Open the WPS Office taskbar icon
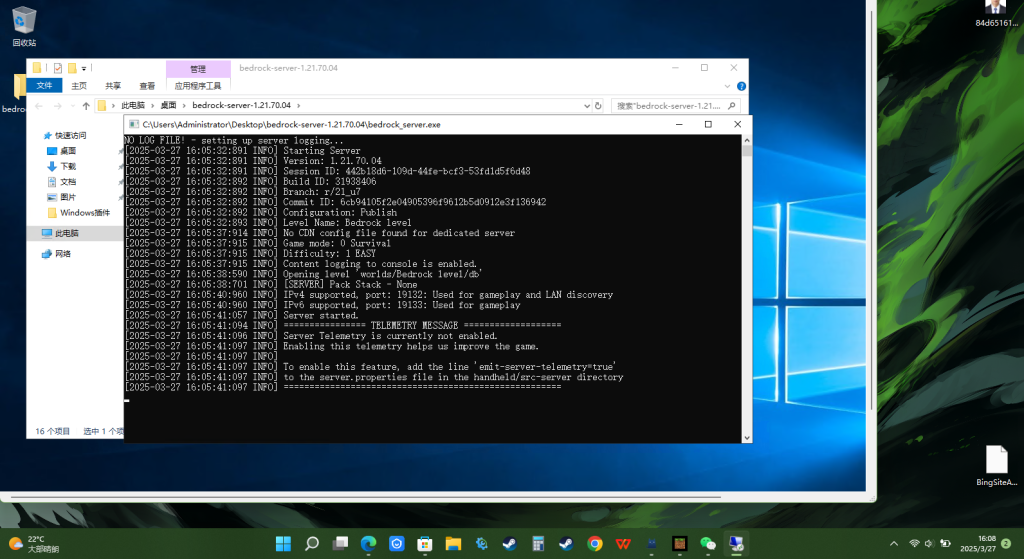 click(623, 543)
